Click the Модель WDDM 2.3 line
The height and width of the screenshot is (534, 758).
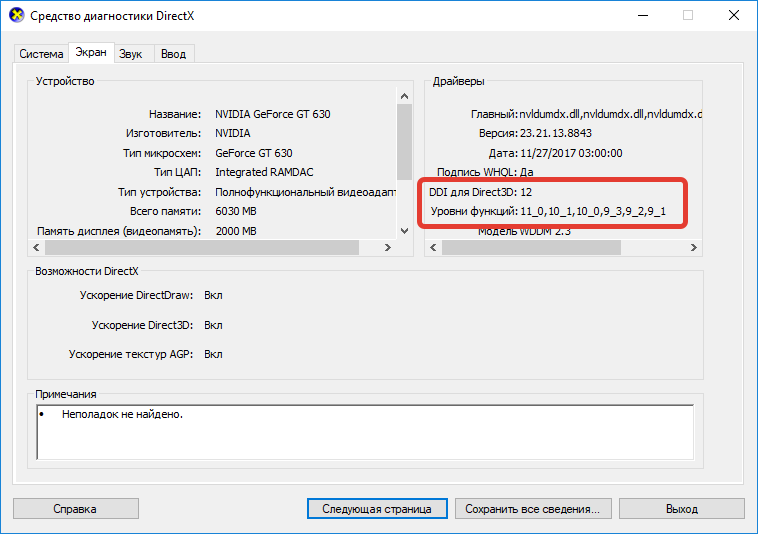525,231
